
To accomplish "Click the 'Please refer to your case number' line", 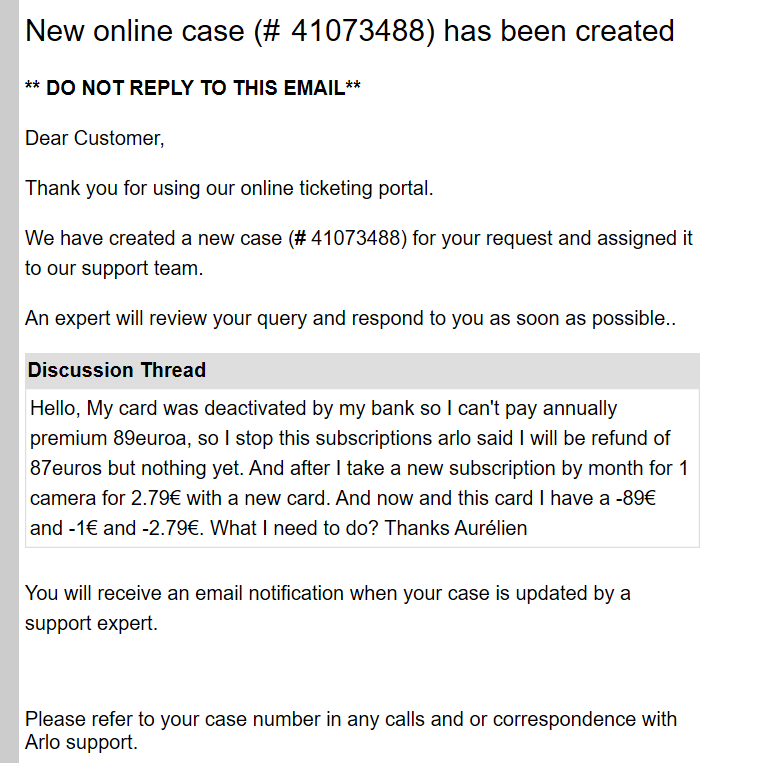I will click(x=351, y=719).
